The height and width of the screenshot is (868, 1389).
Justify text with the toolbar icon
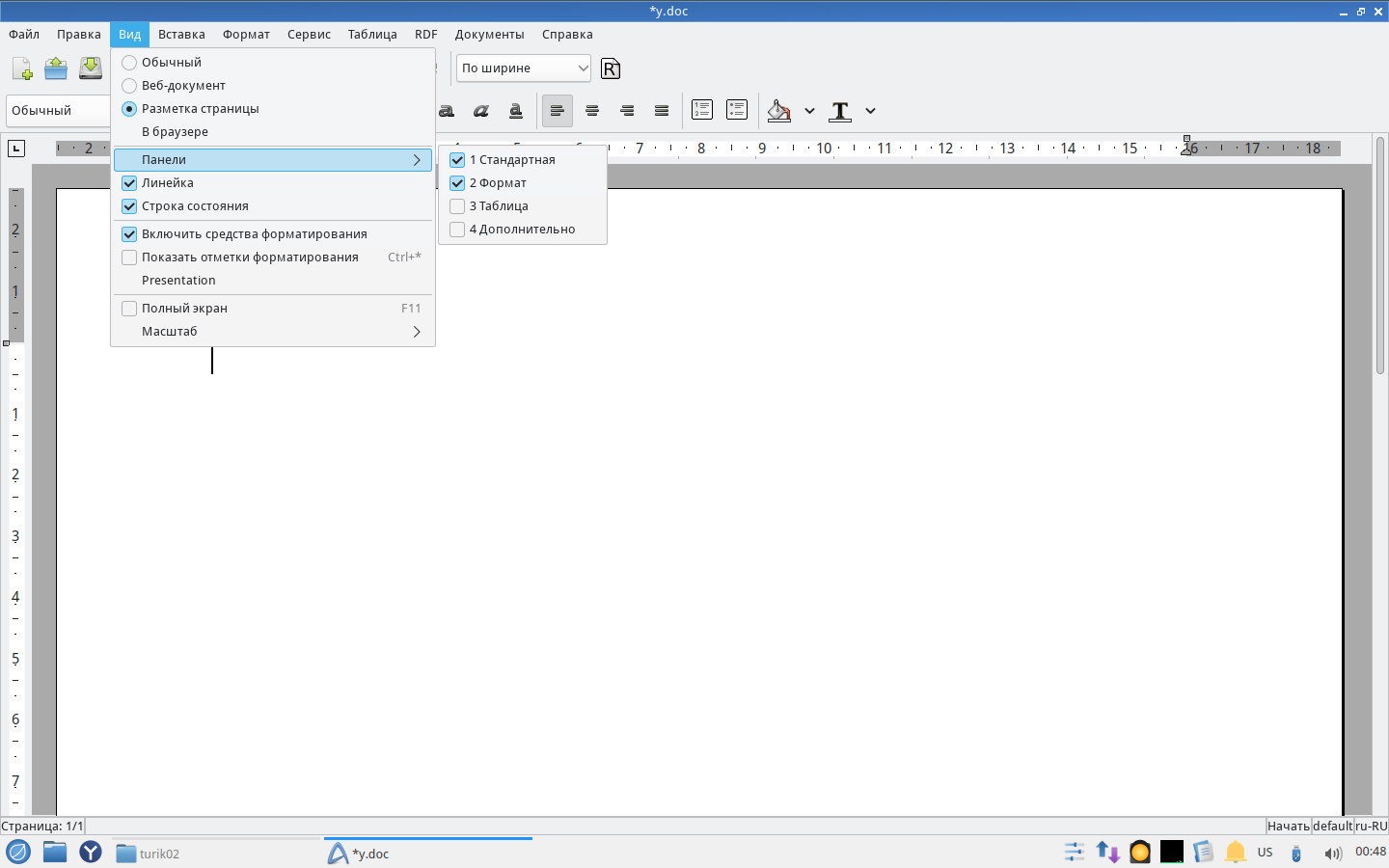click(x=662, y=111)
